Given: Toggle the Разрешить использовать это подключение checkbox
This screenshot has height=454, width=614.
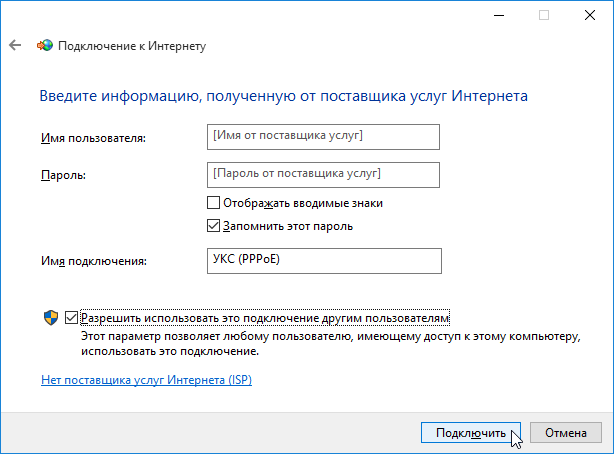Looking at the screenshot, I should click(71, 318).
